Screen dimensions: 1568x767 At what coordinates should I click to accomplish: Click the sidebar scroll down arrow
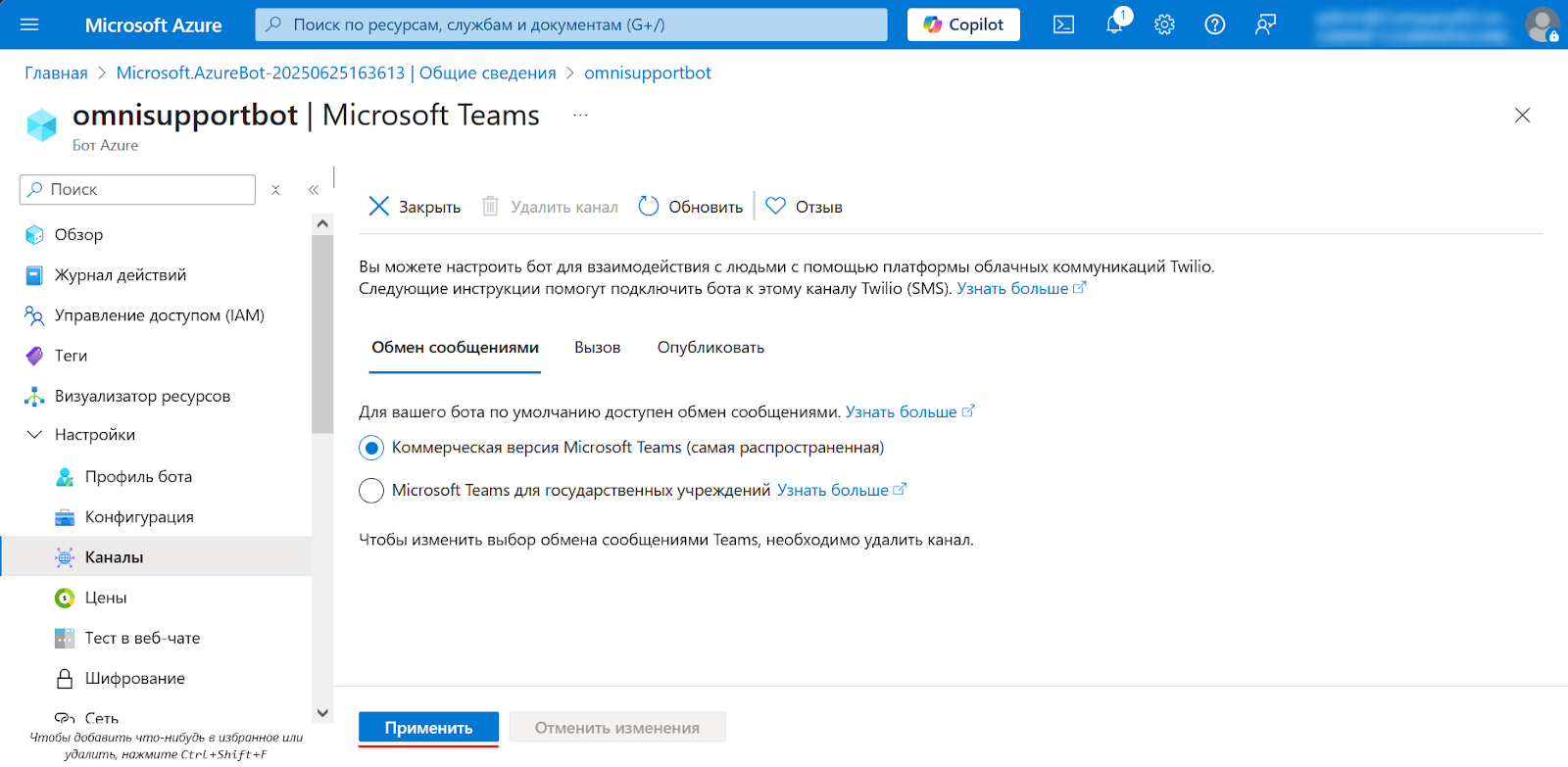coord(322,713)
